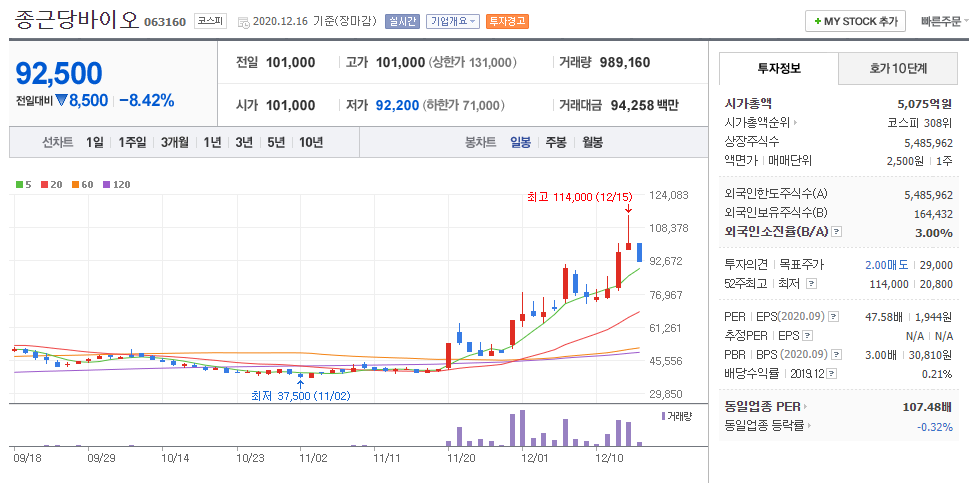This screenshot has height=483, width=979.
Task: Click the 코스피 market badge
Action: pyautogui.click(x=211, y=21)
